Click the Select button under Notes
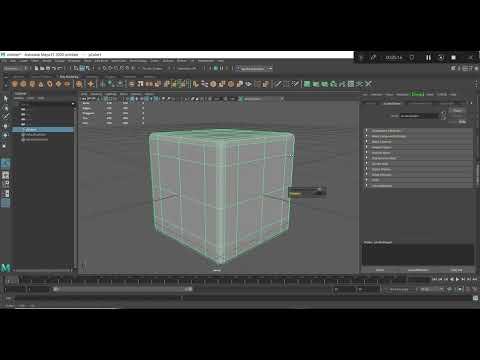Image resolution: width=480 pixels, height=360 pixels. coord(380,270)
